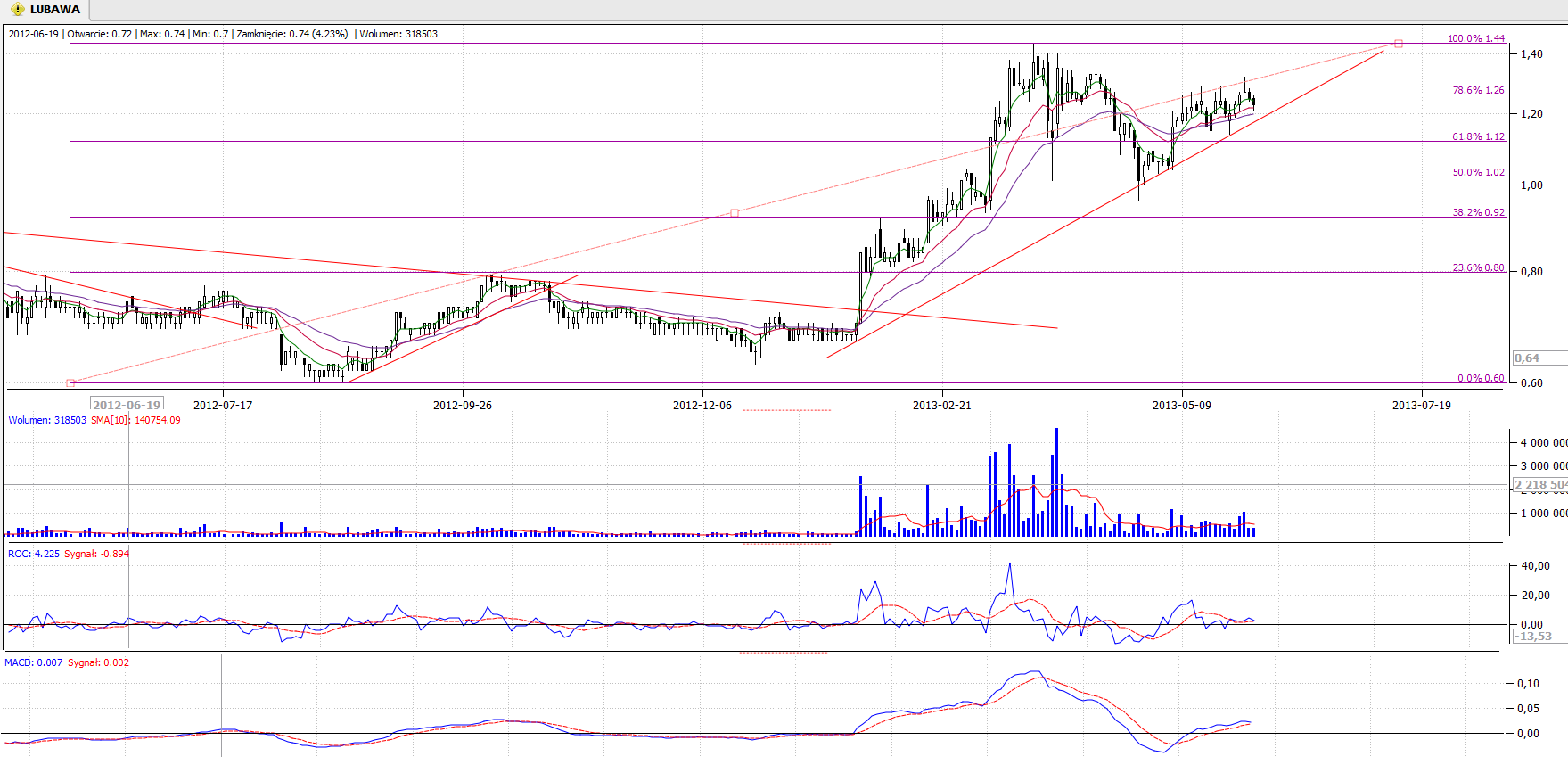Click the 2012-09-26 date axis label
Image resolution: width=1568 pixels, height=773 pixels.
coord(463,405)
